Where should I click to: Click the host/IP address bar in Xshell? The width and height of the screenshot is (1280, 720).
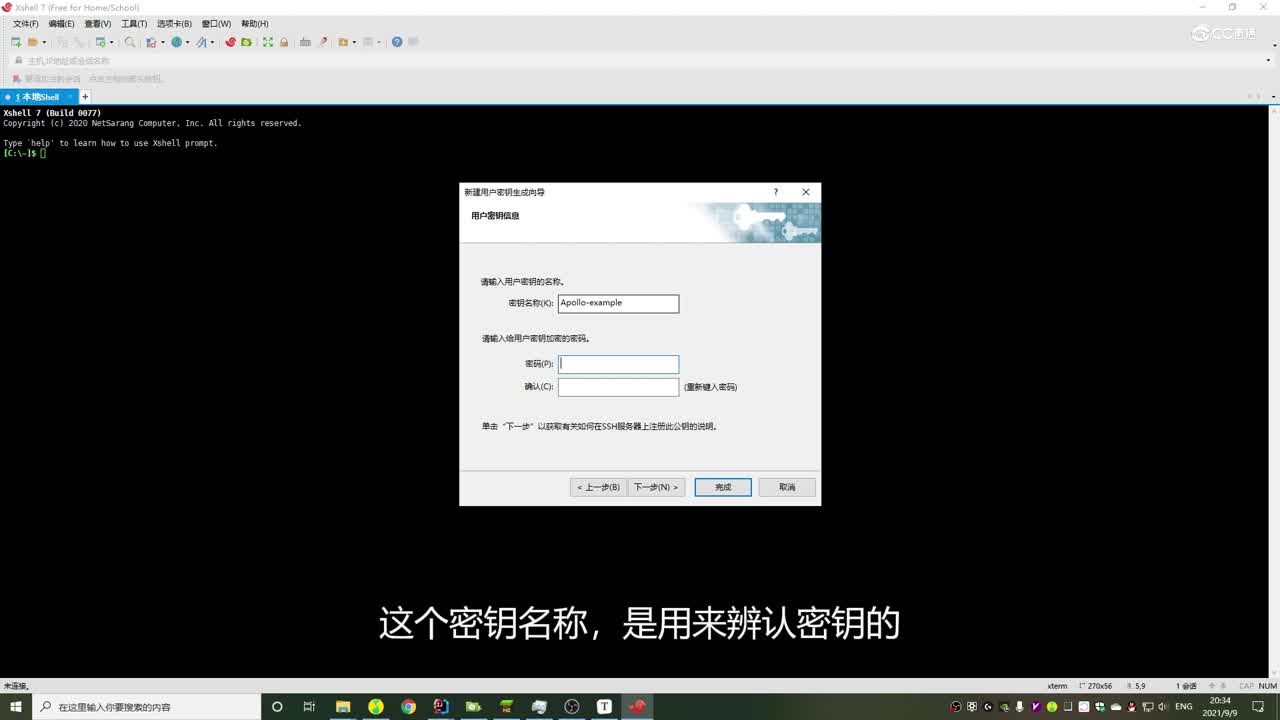pyautogui.click(x=640, y=61)
